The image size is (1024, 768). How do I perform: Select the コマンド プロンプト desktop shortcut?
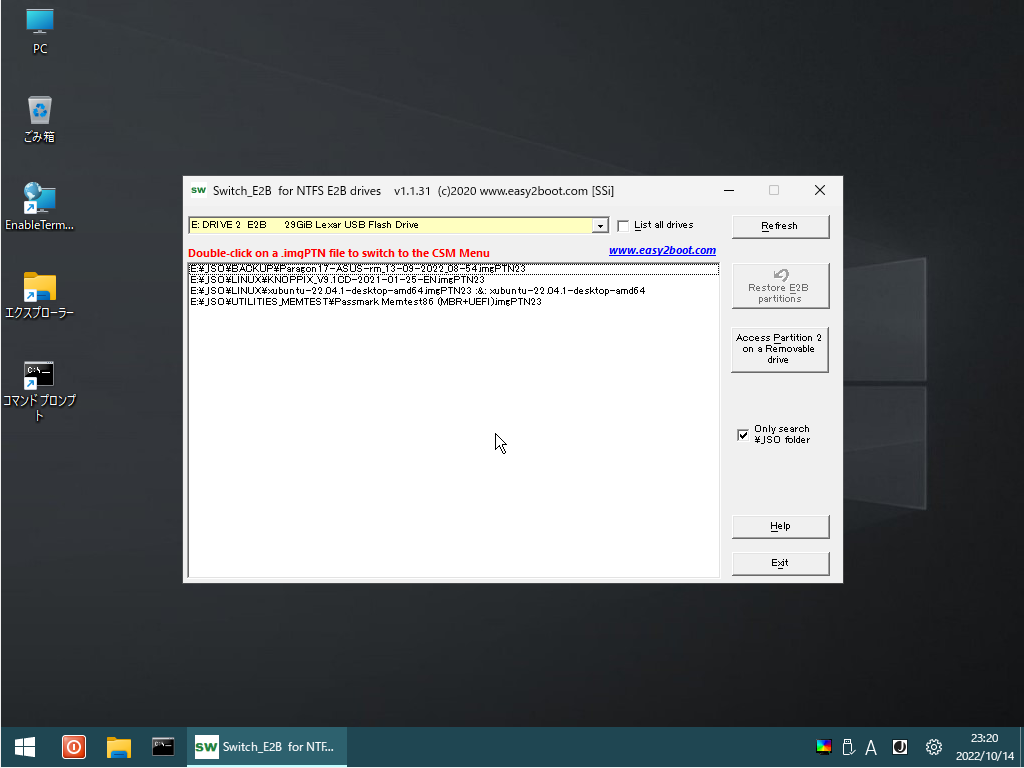click(x=39, y=391)
